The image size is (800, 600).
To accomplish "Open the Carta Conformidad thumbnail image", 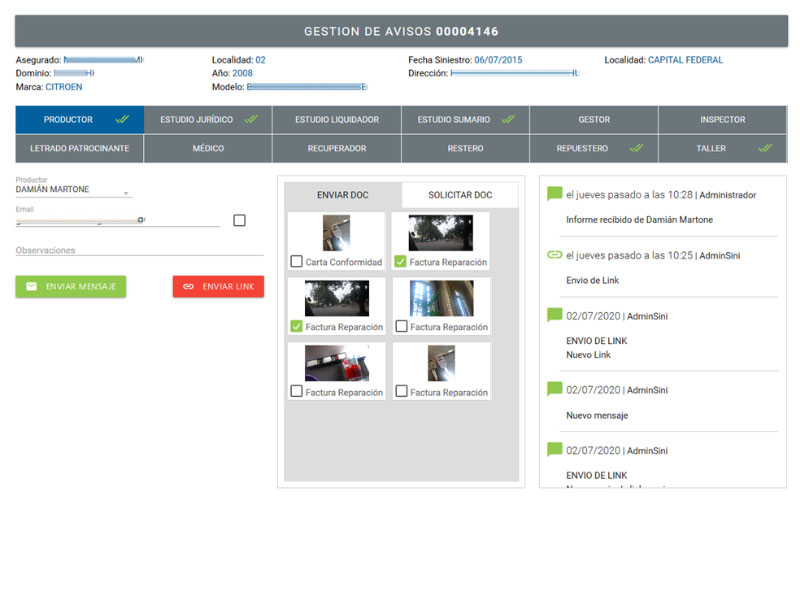I will [336, 233].
